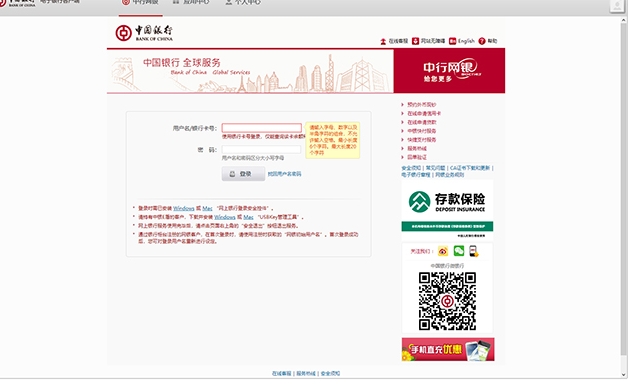Viewport: 628px width, 385px height.
Task: Open footer 服务市场 link
Action: pos(306,373)
